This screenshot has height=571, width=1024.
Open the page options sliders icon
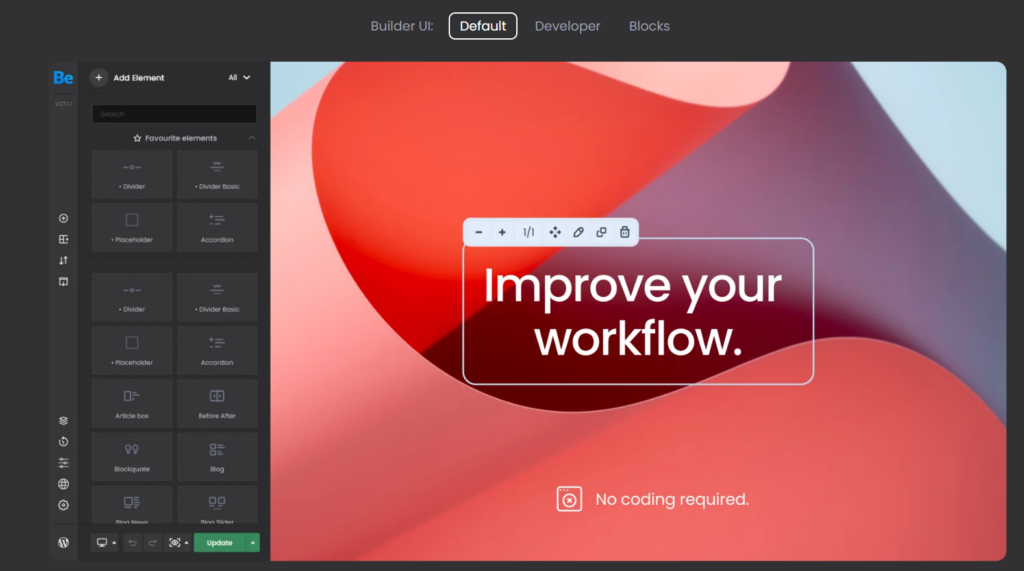[63, 463]
